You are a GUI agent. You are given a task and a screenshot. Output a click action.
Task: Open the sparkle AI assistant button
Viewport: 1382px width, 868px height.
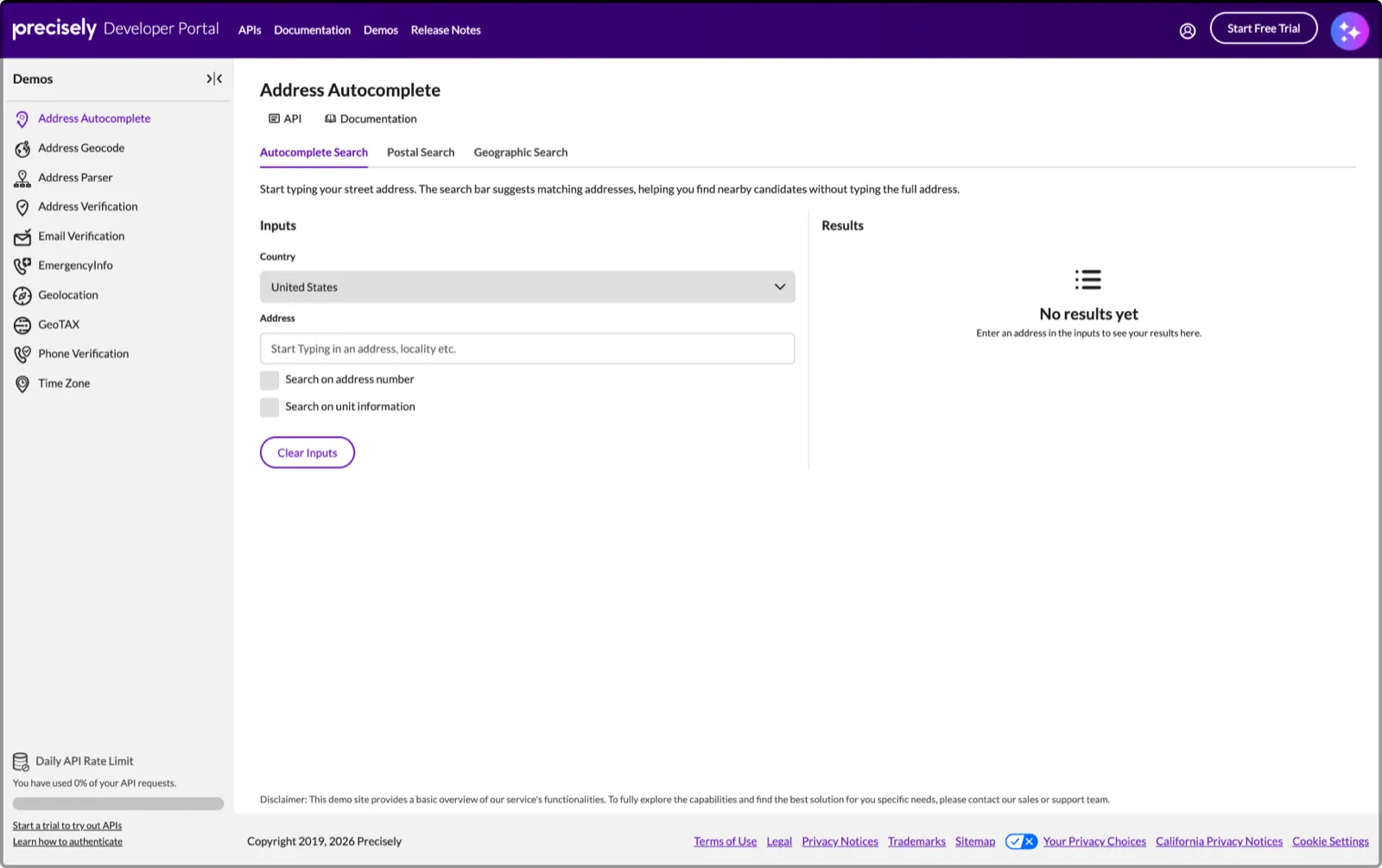[x=1349, y=31]
